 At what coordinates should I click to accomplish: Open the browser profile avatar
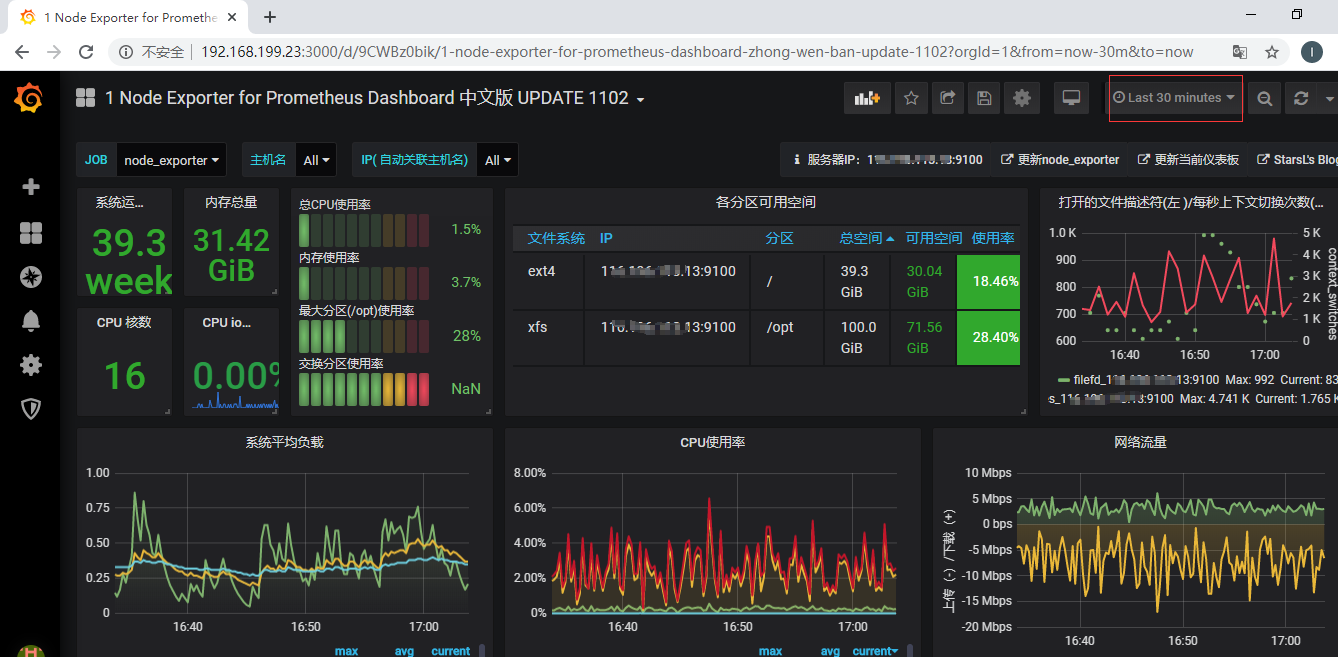(x=1312, y=52)
